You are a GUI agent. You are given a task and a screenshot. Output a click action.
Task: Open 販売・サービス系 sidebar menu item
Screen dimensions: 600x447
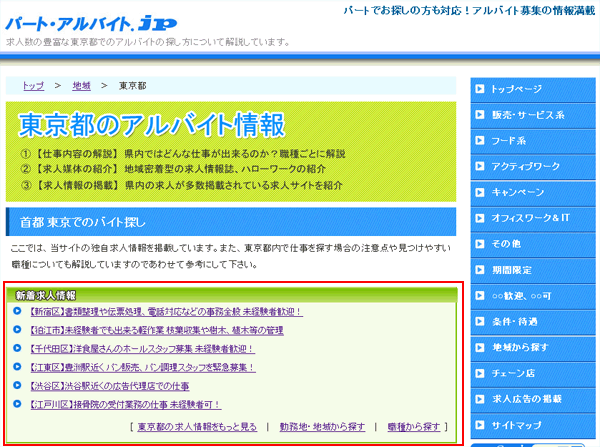(533, 116)
